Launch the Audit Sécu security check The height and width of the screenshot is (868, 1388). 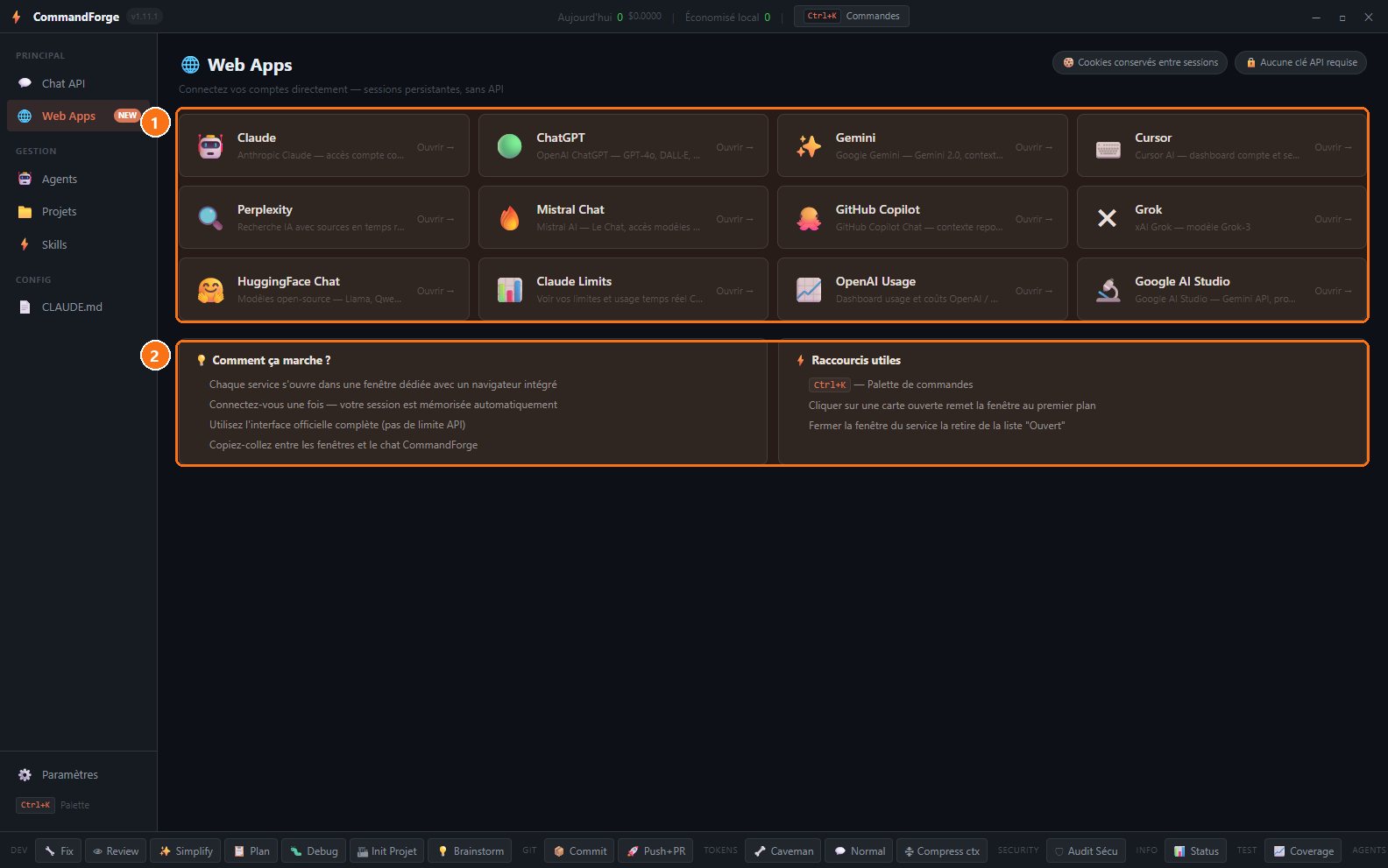pyautogui.click(x=1086, y=851)
